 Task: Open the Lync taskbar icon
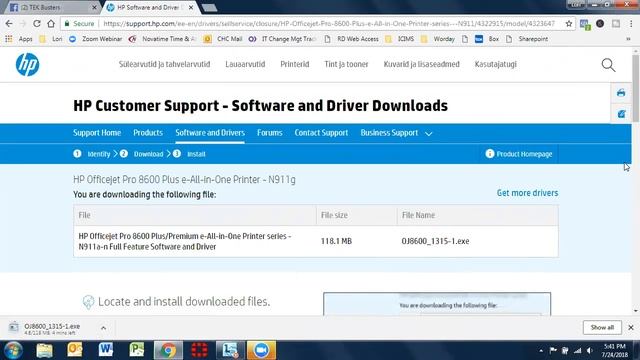pyautogui.click(x=230, y=350)
